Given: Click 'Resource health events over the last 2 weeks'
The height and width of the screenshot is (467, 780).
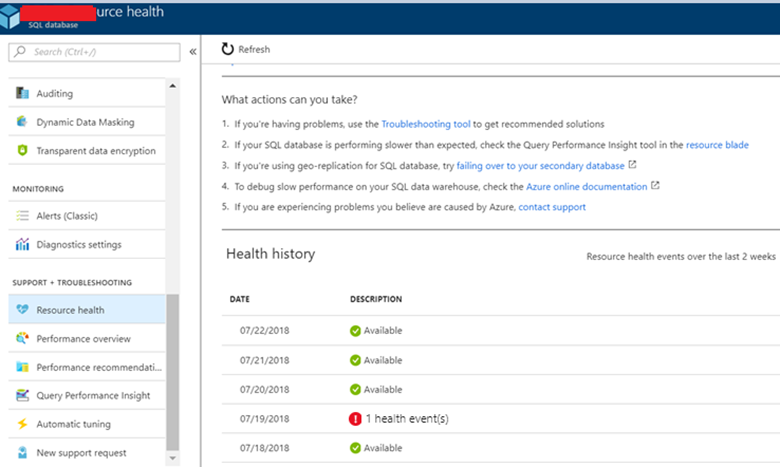Looking at the screenshot, I should click(x=681, y=256).
